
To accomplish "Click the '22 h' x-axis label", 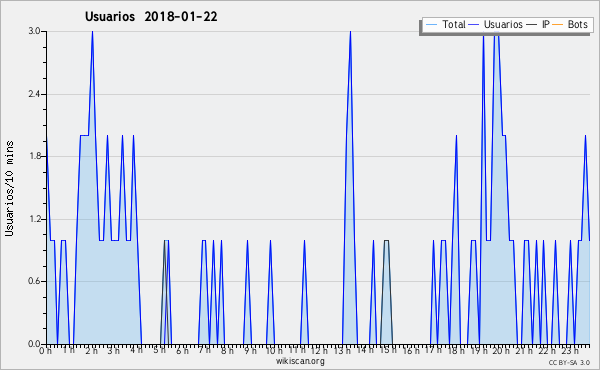I will [546, 351].
